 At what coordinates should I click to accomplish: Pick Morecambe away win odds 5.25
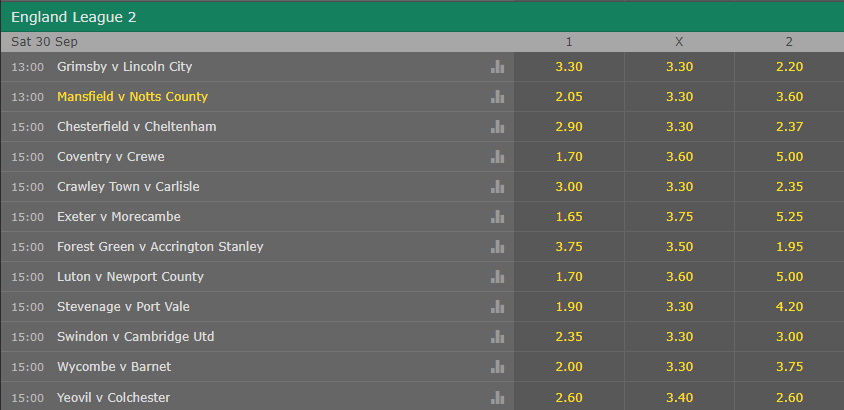pyautogui.click(x=789, y=217)
